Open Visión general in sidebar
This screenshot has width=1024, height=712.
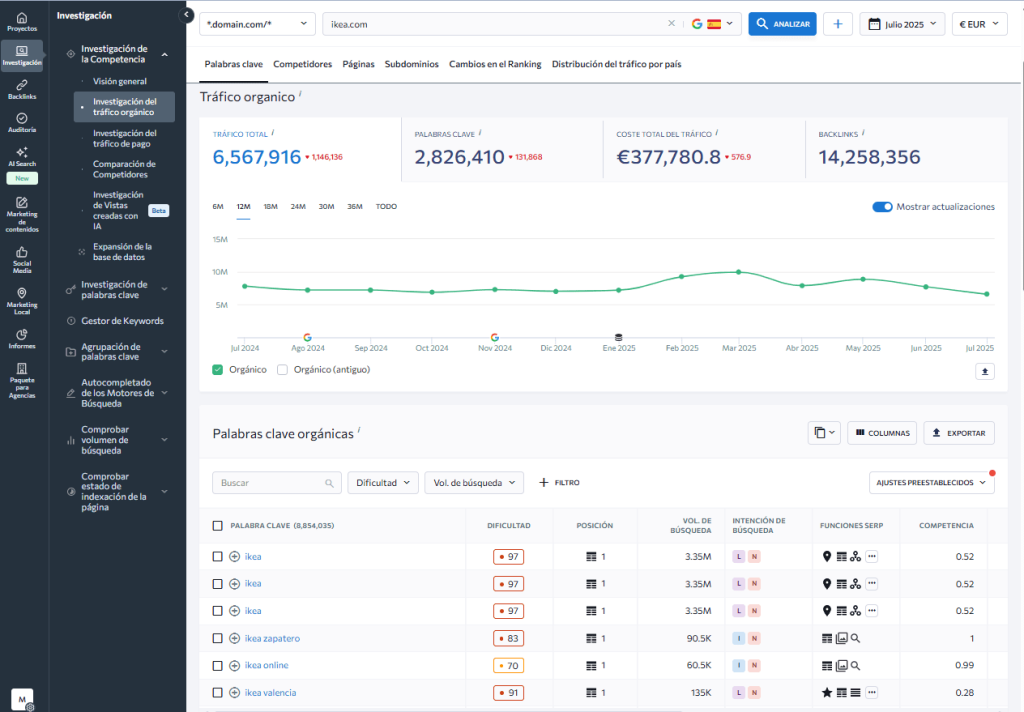[120, 81]
